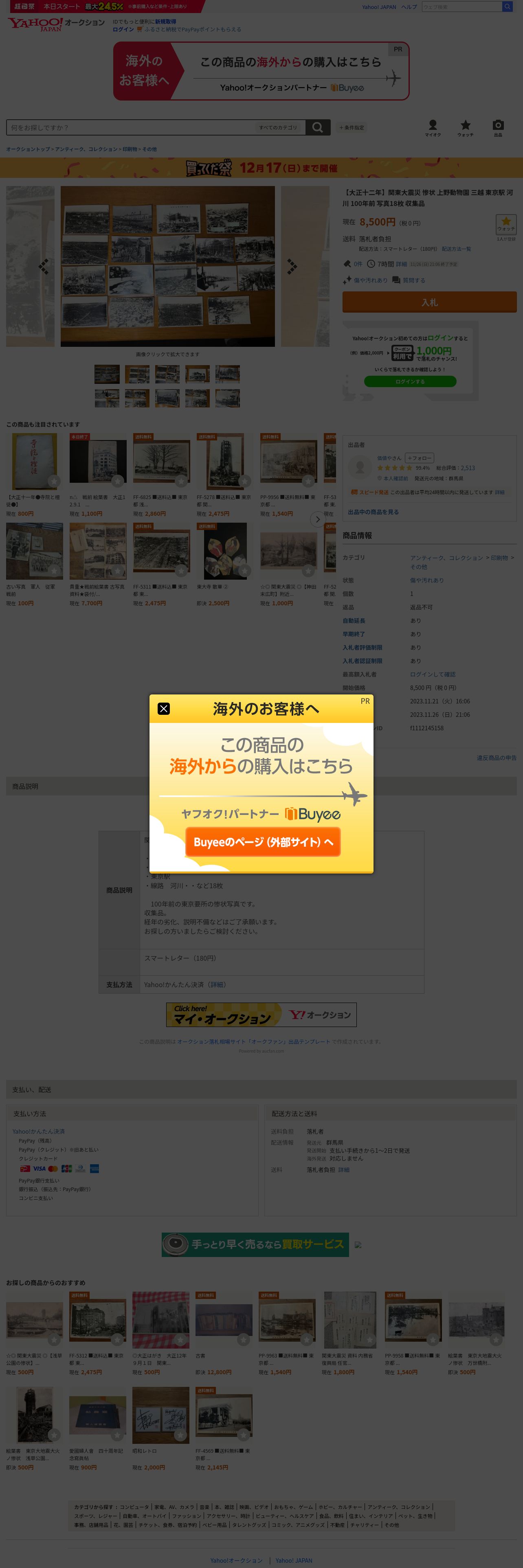Favorite the 2,860円 recommended item star
The height and width of the screenshot is (1568, 523).
pyautogui.click(x=181, y=481)
